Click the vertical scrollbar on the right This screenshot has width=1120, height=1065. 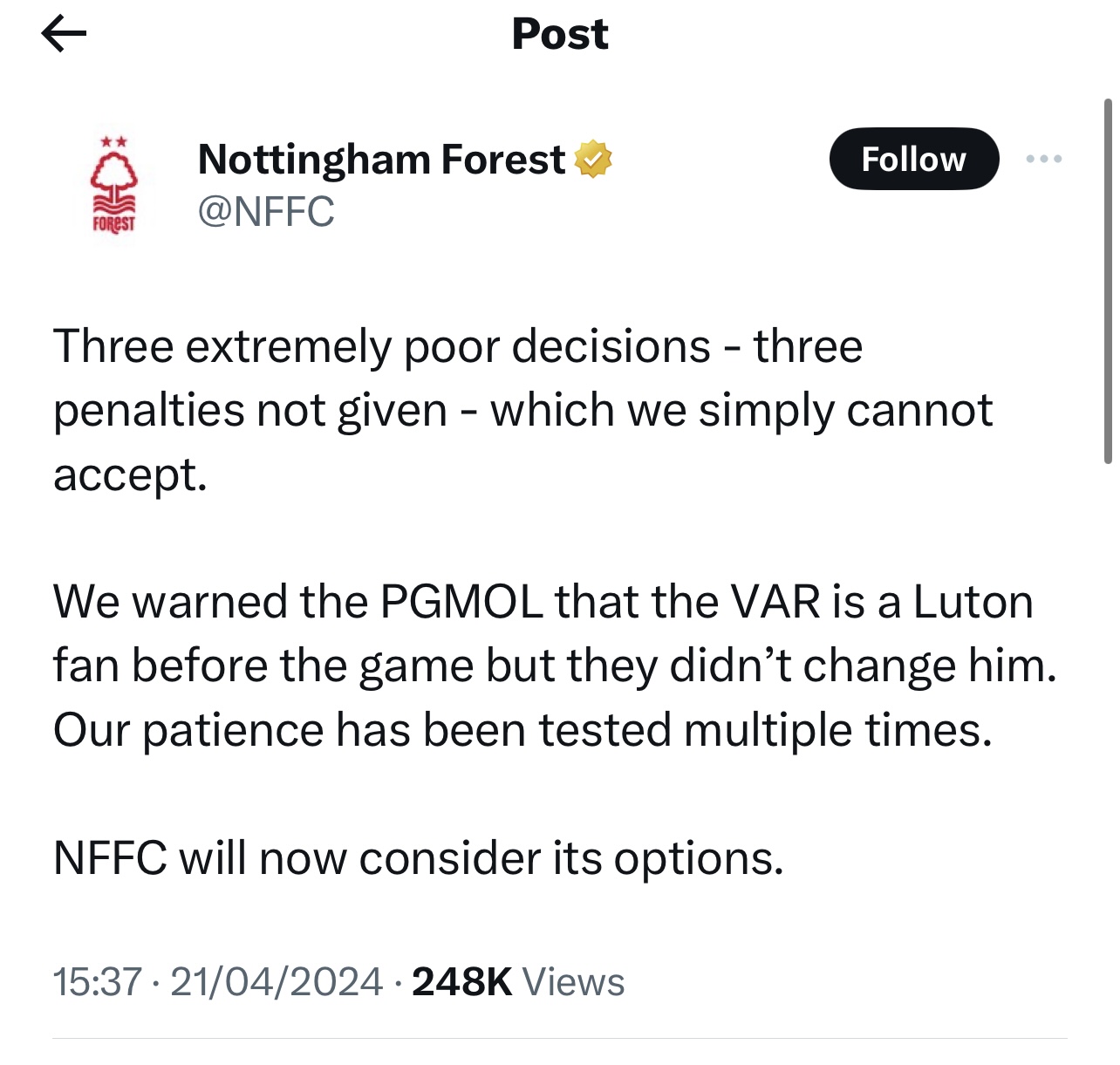coord(1107,281)
